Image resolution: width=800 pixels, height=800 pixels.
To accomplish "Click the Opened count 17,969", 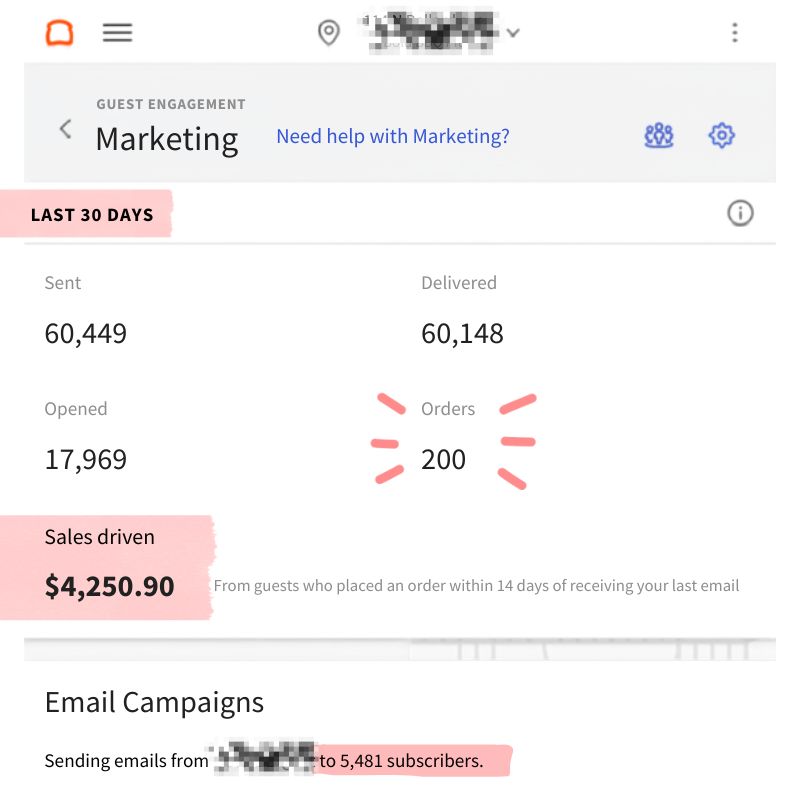I will 86,459.
